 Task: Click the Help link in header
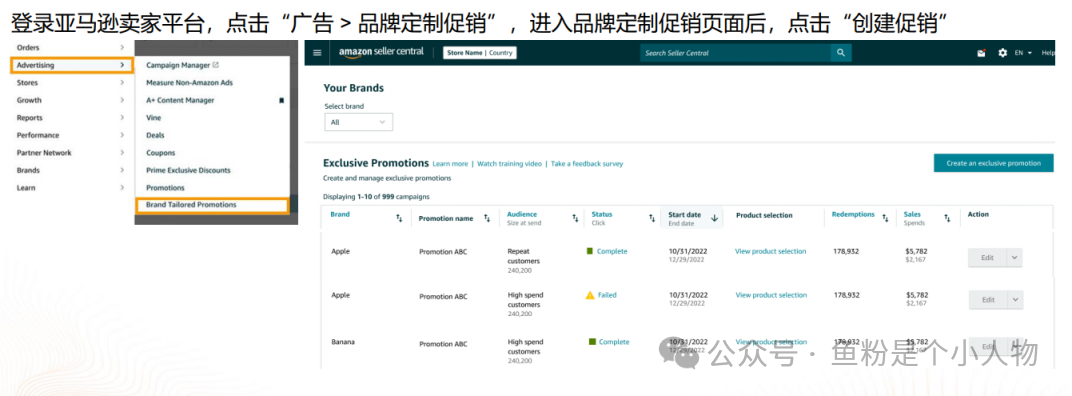[1048, 53]
